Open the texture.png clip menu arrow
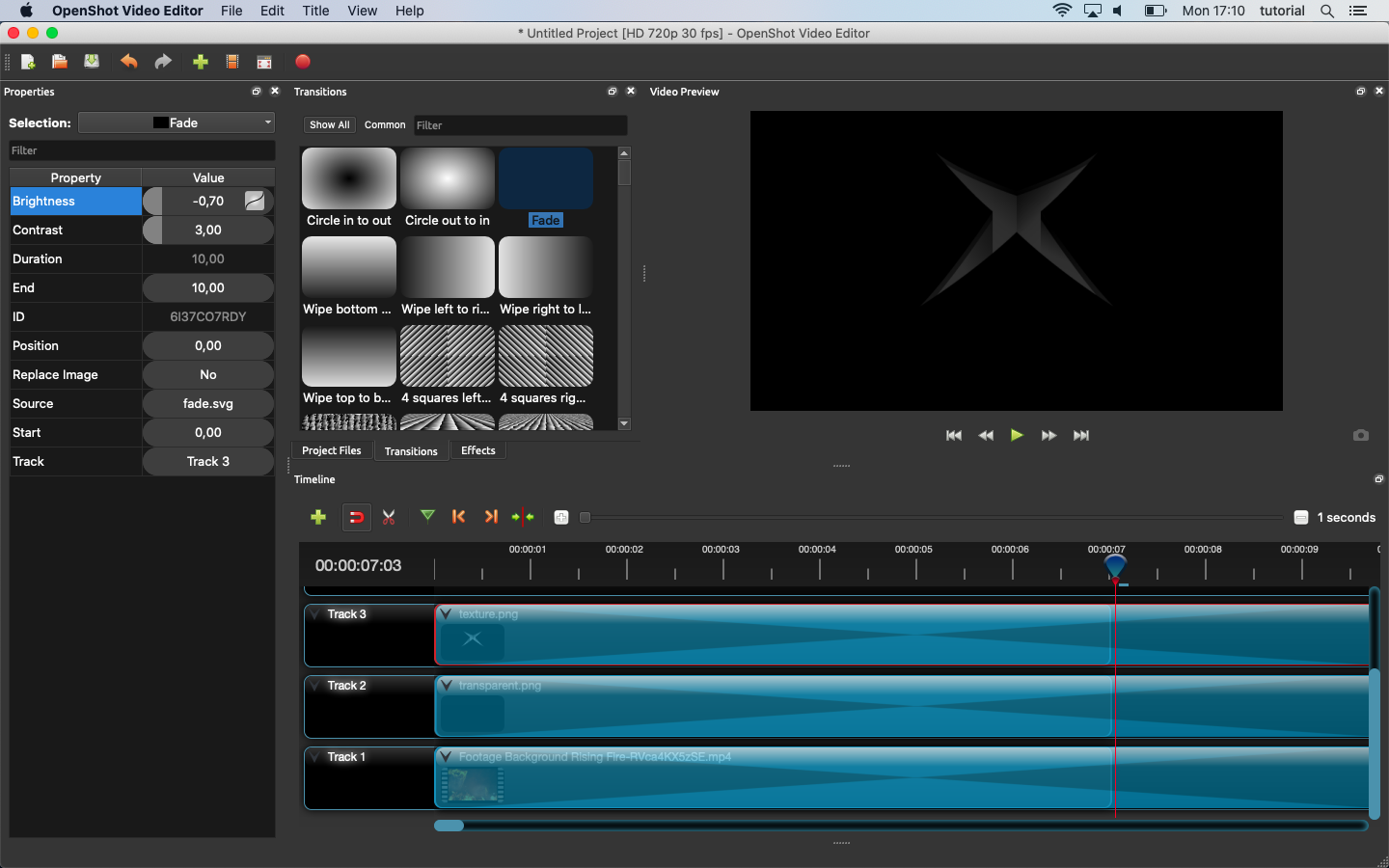The width and height of the screenshot is (1389, 868). coord(446,614)
